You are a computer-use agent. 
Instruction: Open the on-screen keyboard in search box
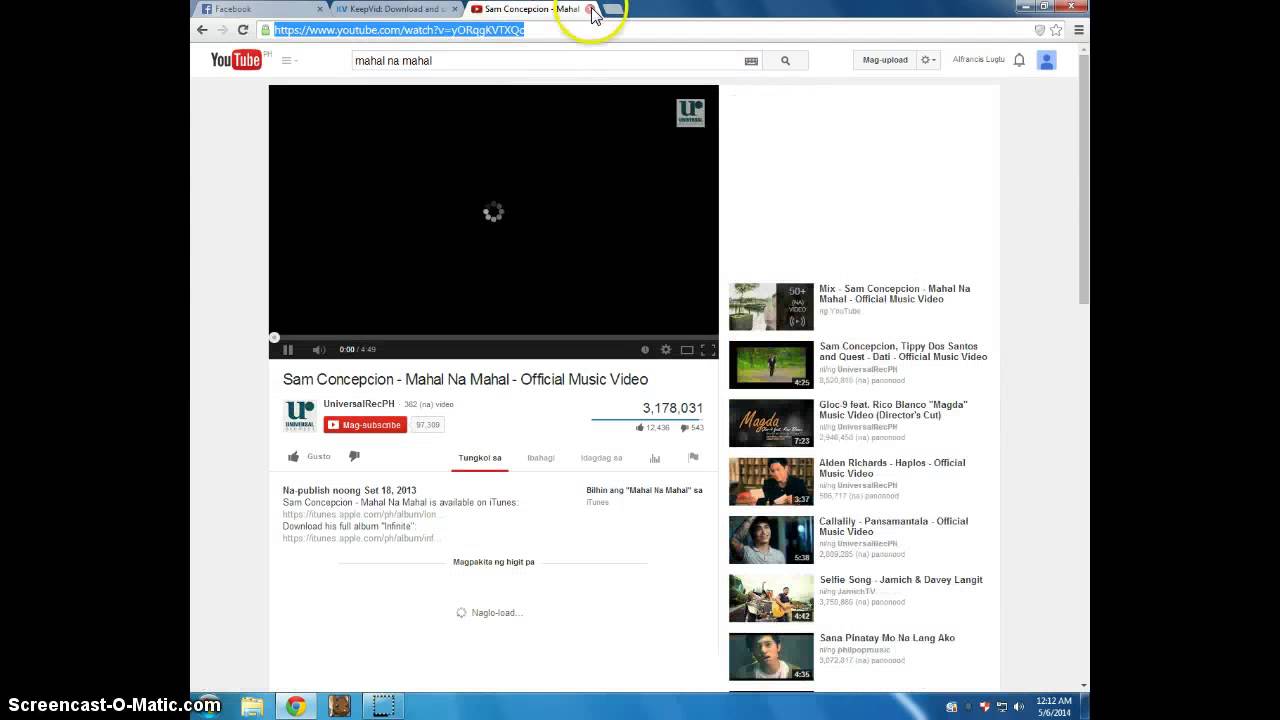point(752,61)
